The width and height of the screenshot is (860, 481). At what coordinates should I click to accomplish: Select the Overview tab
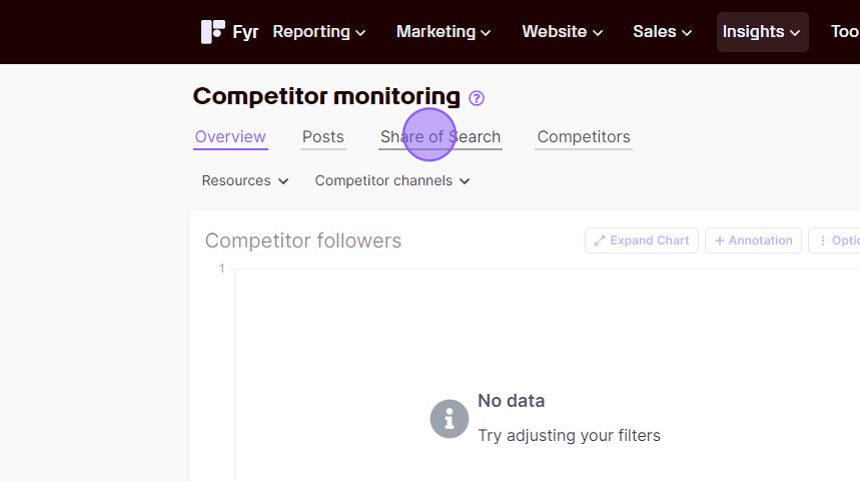click(230, 137)
